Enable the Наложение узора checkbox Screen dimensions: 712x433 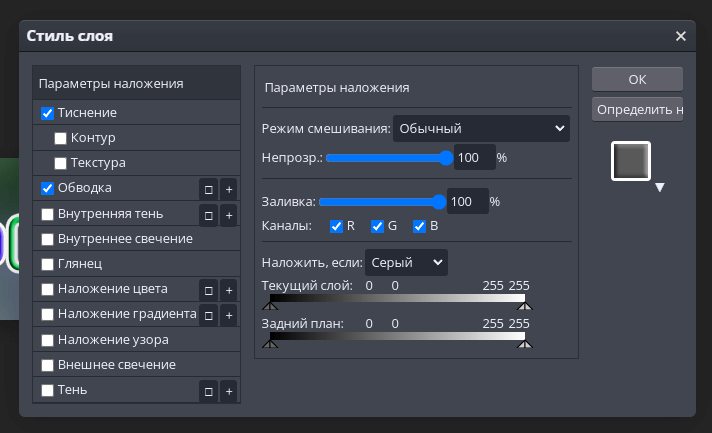[47, 340]
